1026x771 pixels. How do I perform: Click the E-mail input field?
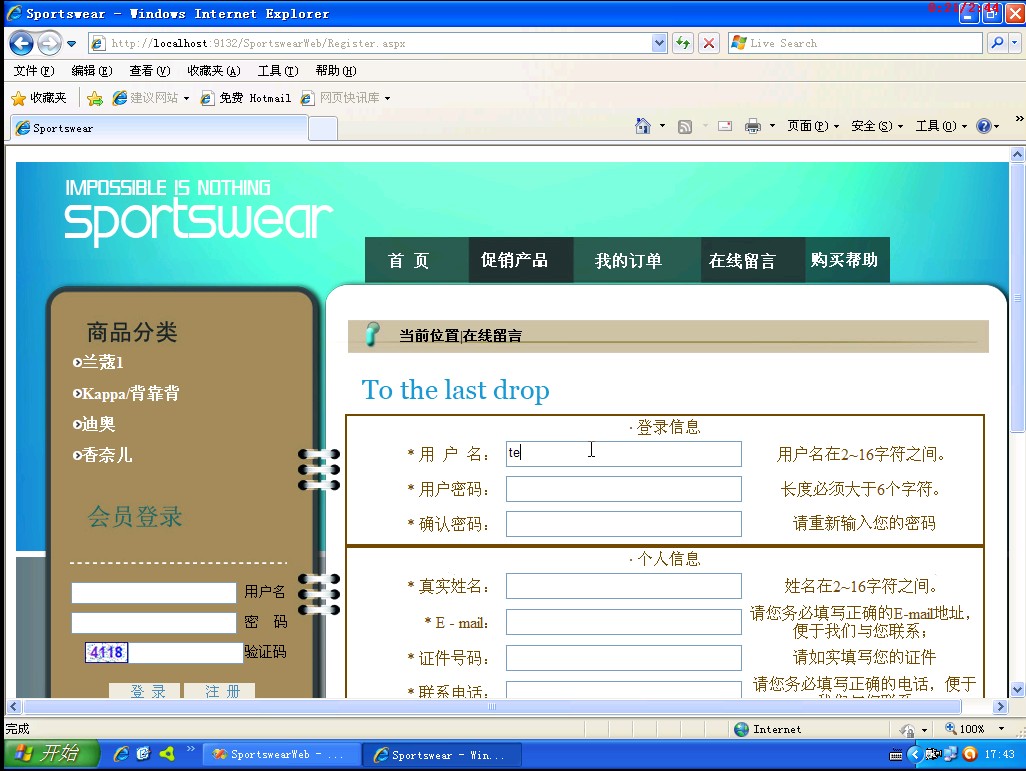pos(624,622)
